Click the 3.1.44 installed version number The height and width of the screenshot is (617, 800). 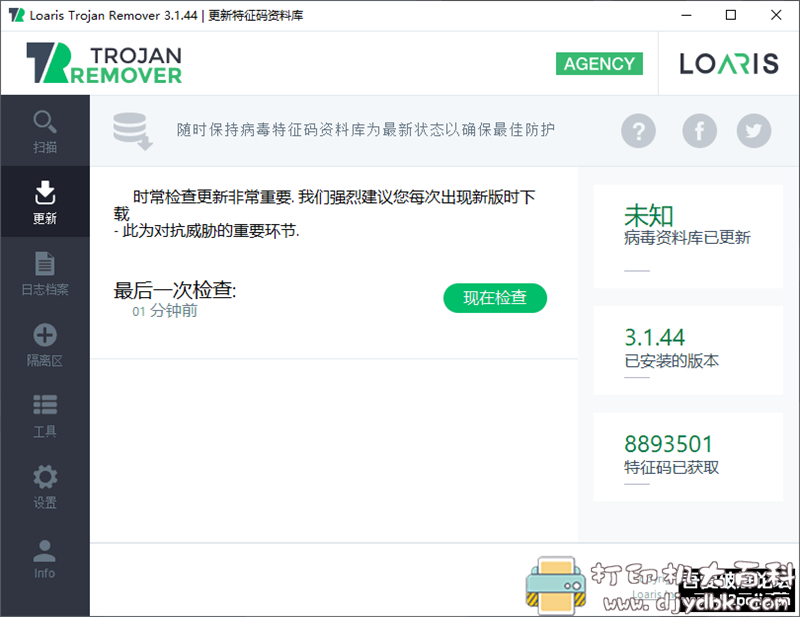[655, 337]
